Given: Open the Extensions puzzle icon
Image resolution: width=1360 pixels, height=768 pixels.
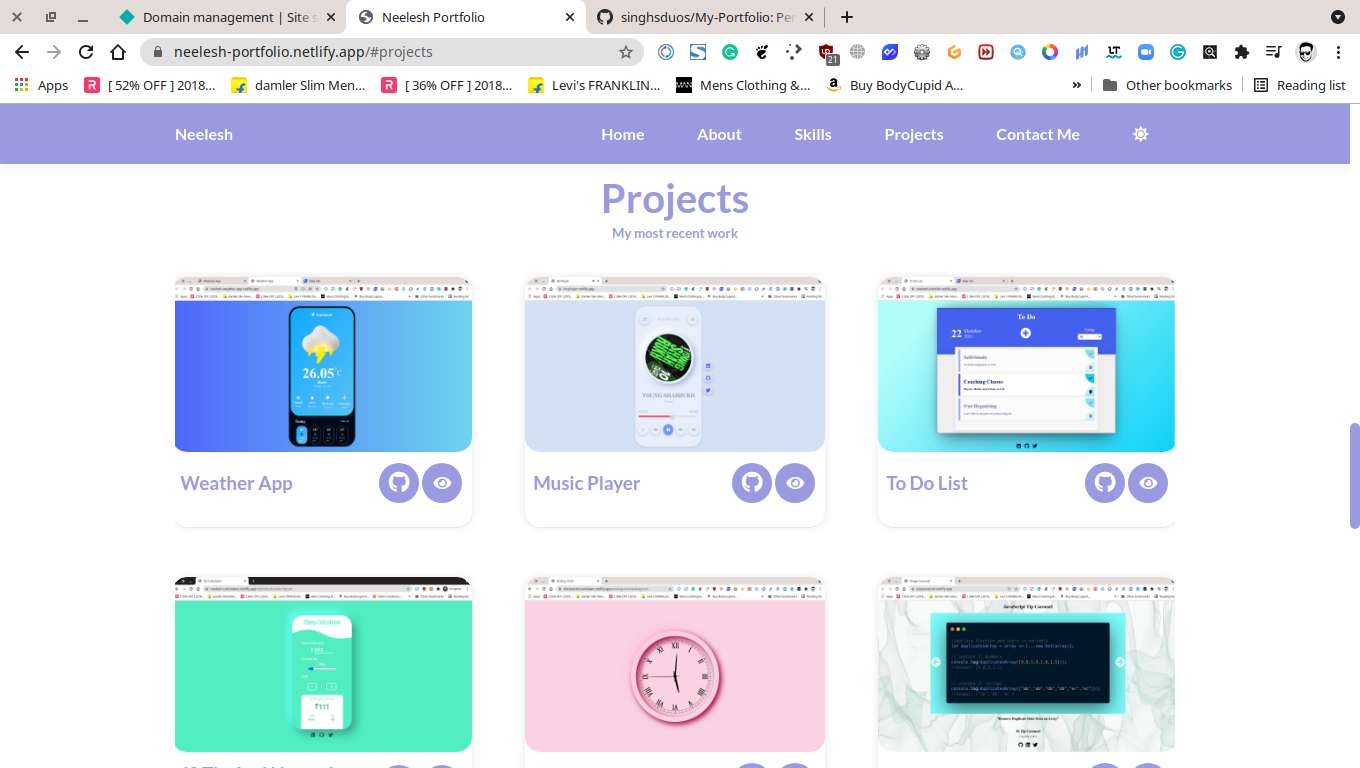Looking at the screenshot, I should pos(1242,52).
